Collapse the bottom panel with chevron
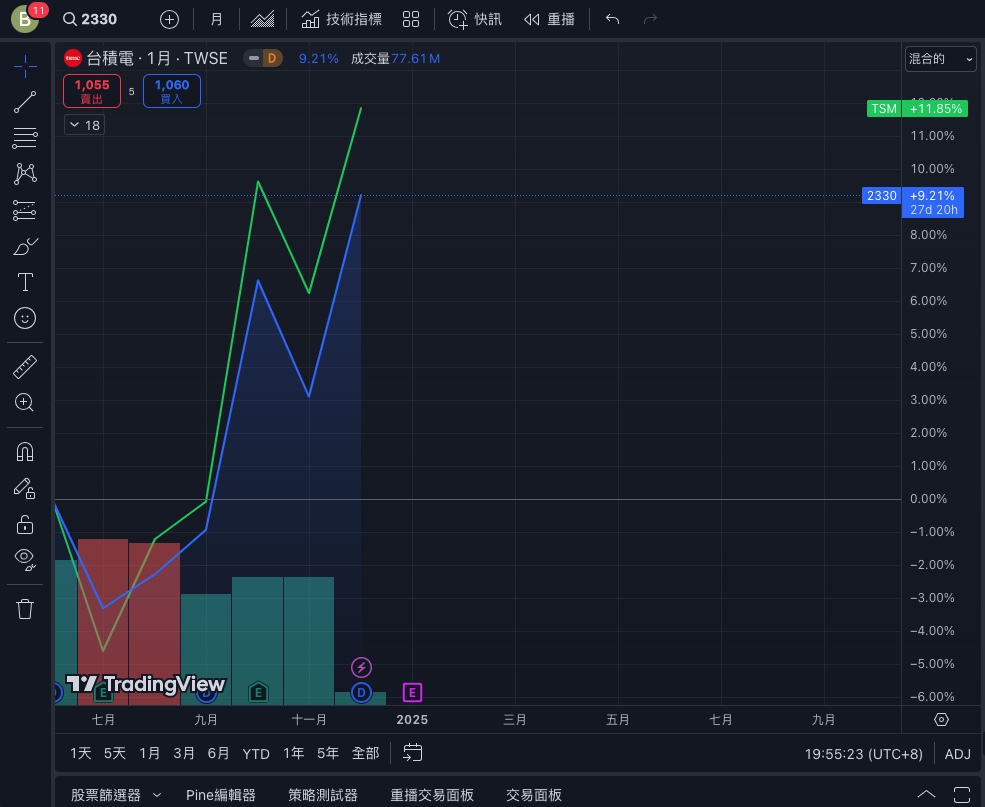This screenshot has width=985, height=807. click(x=927, y=795)
